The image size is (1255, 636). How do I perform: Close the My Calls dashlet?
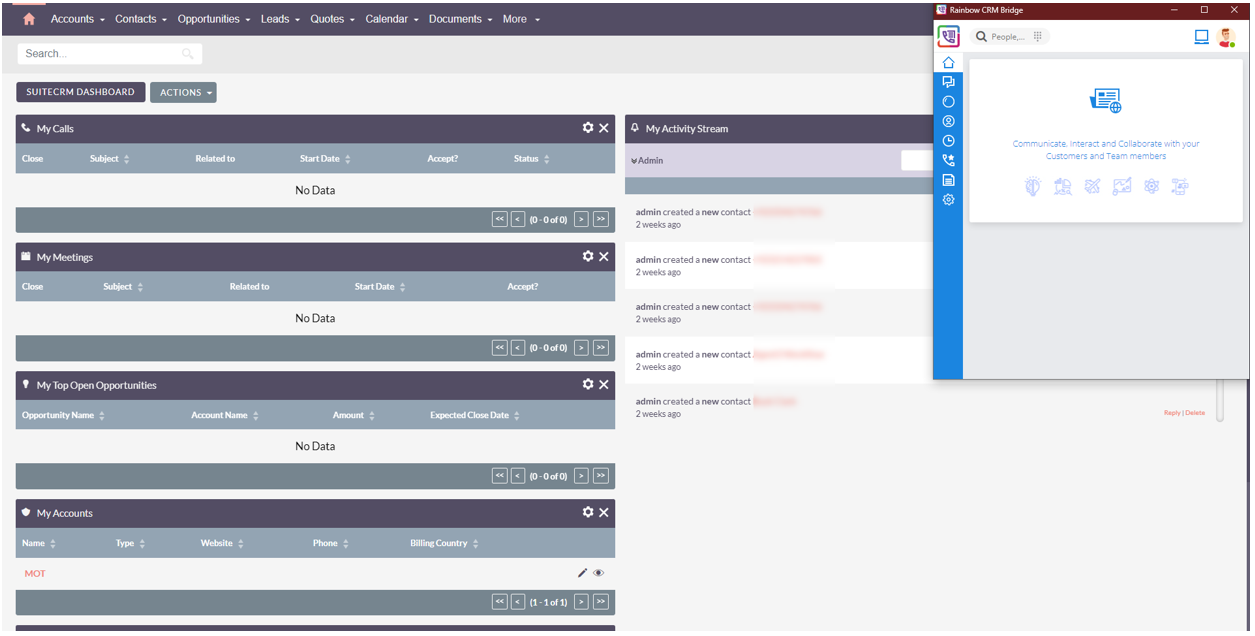click(x=604, y=128)
